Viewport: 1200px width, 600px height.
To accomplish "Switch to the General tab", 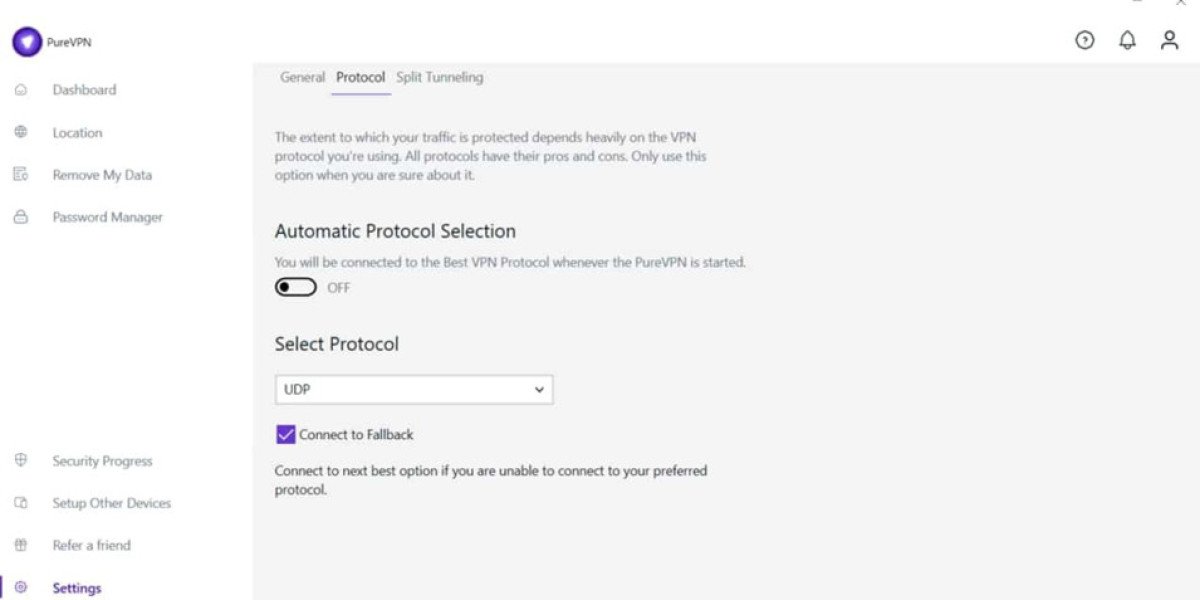I will 302,76.
